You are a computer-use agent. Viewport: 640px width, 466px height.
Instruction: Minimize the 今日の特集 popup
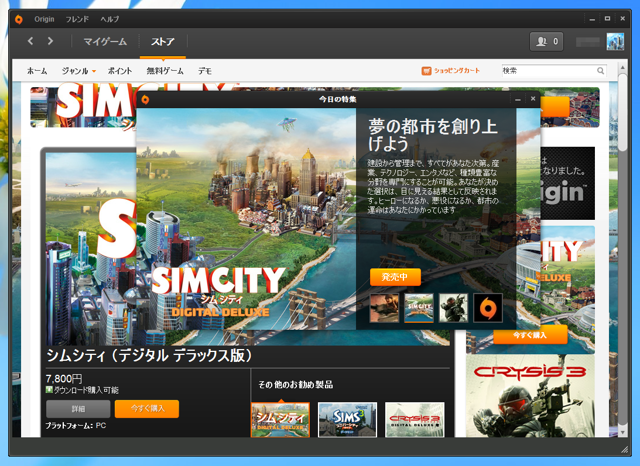click(518, 99)
